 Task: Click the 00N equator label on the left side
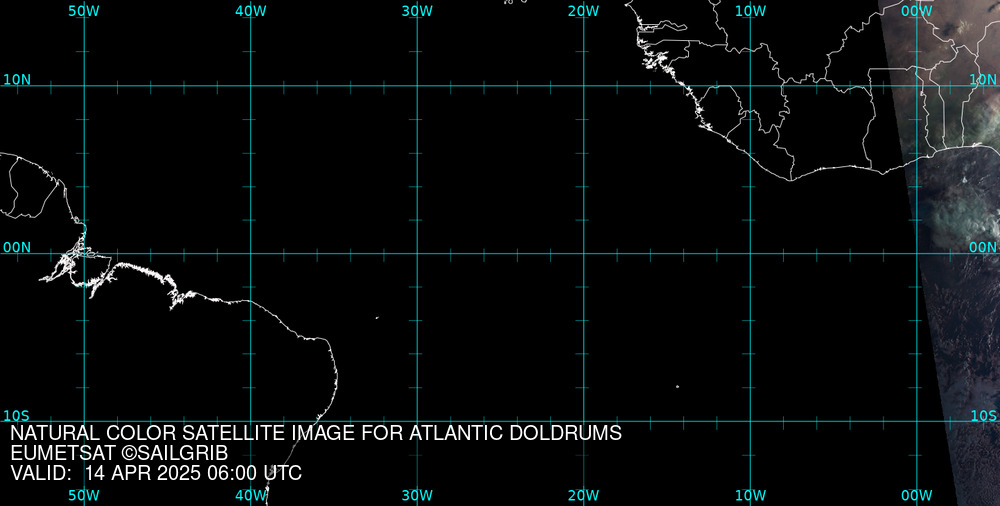pyautogui.click(x=17, y=248)
